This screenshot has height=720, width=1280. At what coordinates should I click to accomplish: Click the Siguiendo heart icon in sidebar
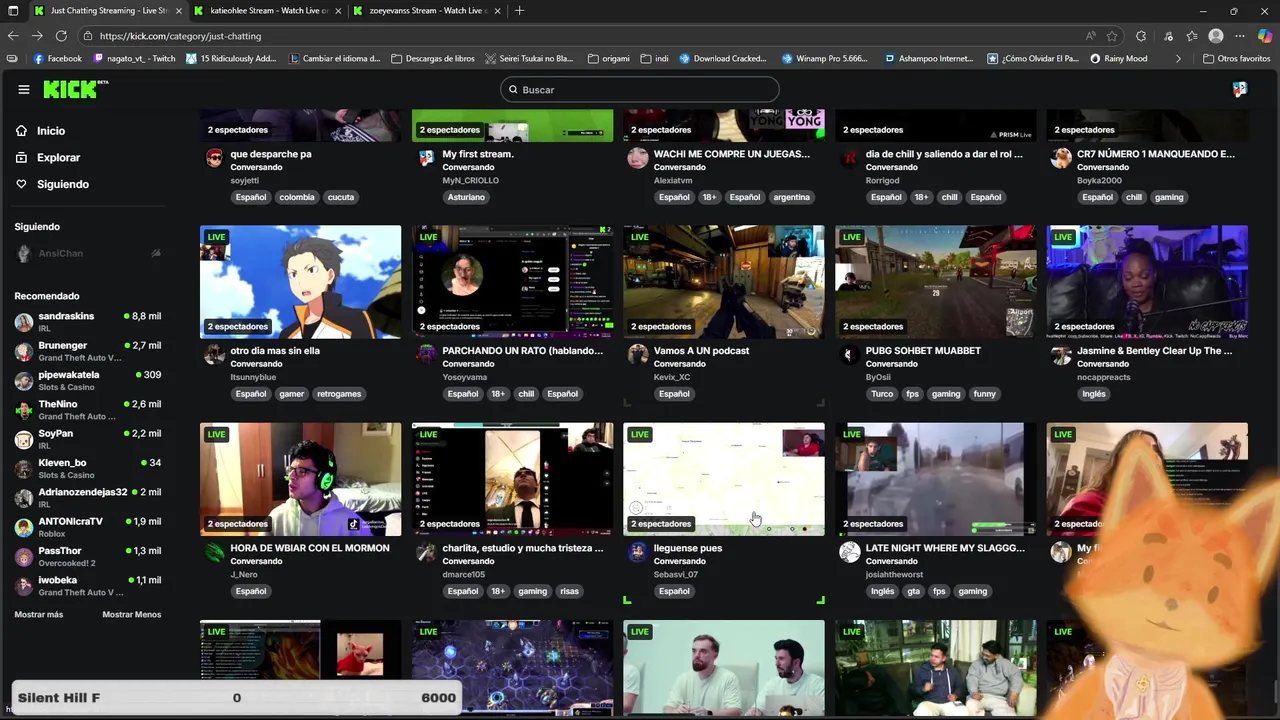coord(21,184)
